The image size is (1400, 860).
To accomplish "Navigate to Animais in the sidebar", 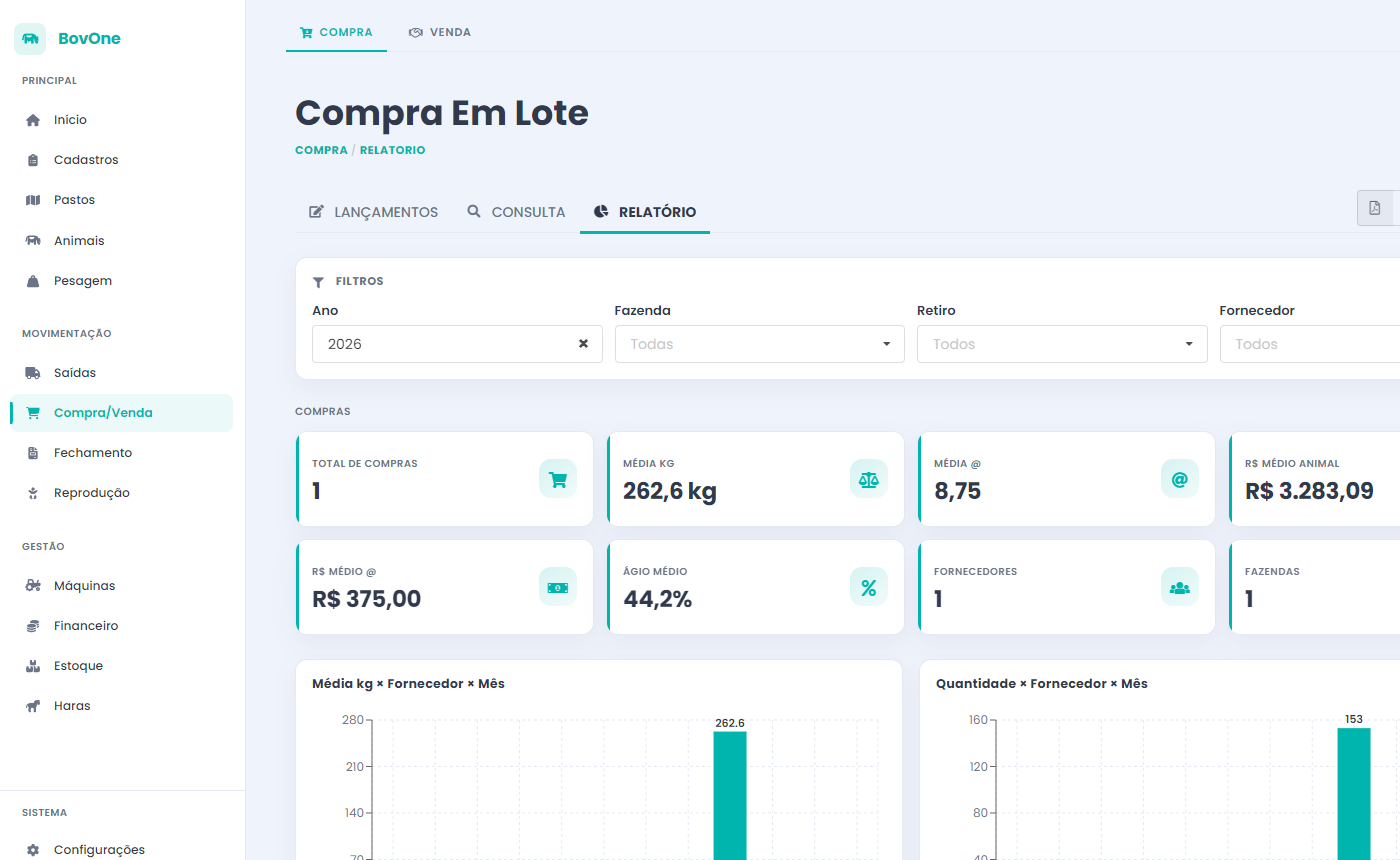I will click(121, 241).
